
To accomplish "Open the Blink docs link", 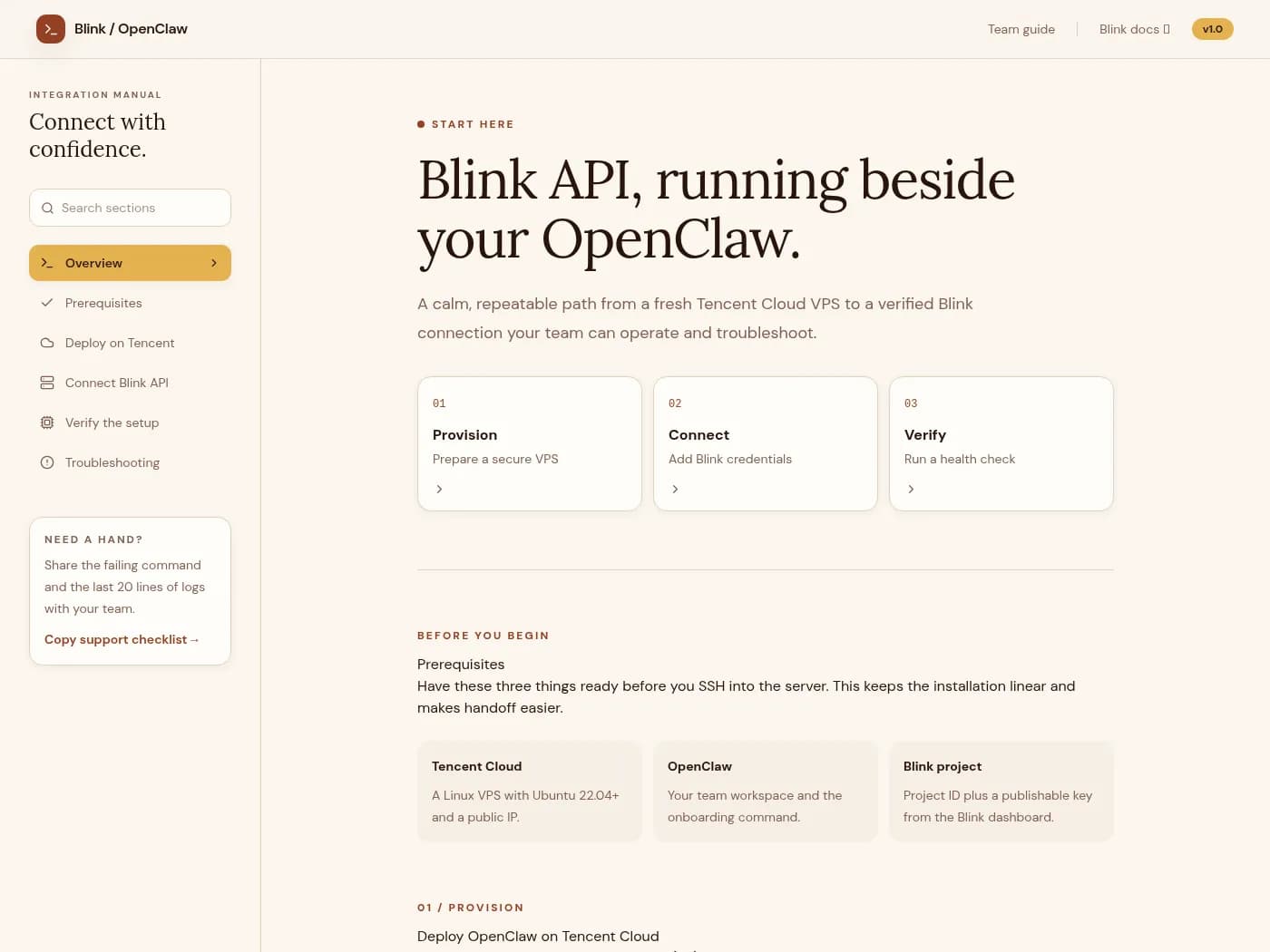I will (x=1135, y=29).
